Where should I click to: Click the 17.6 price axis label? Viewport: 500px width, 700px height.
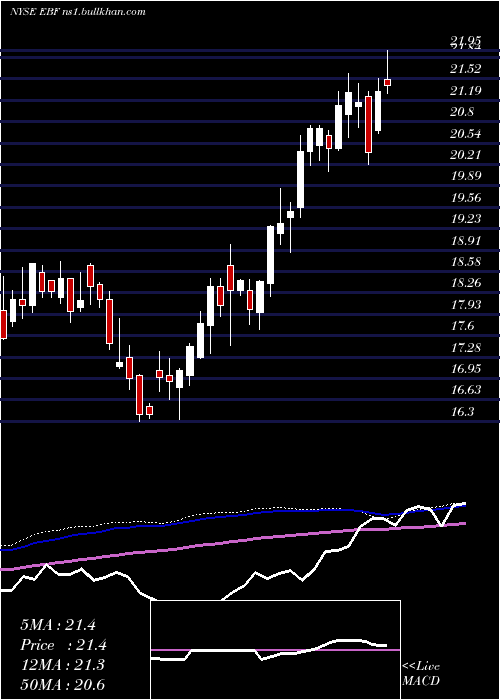tap(462, 326)
